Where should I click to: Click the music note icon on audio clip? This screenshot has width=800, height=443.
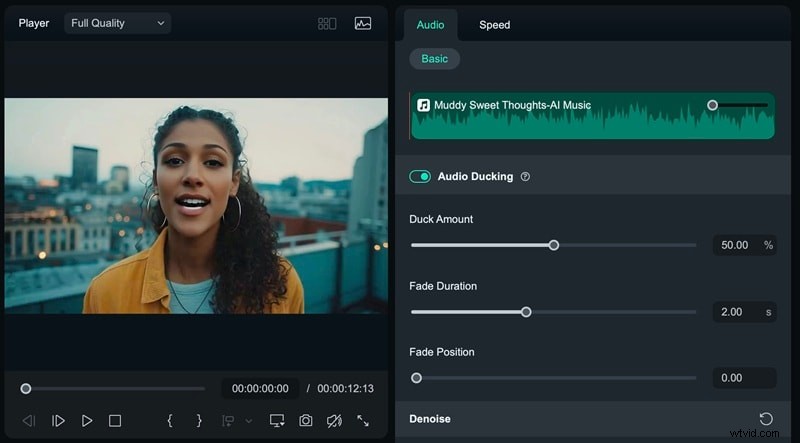pos(423,105)
